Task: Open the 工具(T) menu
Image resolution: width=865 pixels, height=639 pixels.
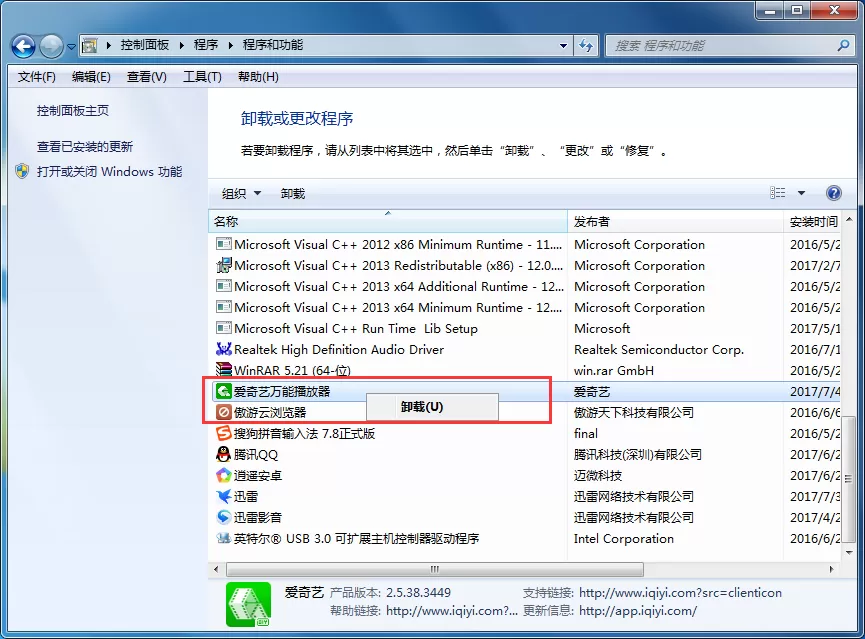Action: tap(202, 77)
